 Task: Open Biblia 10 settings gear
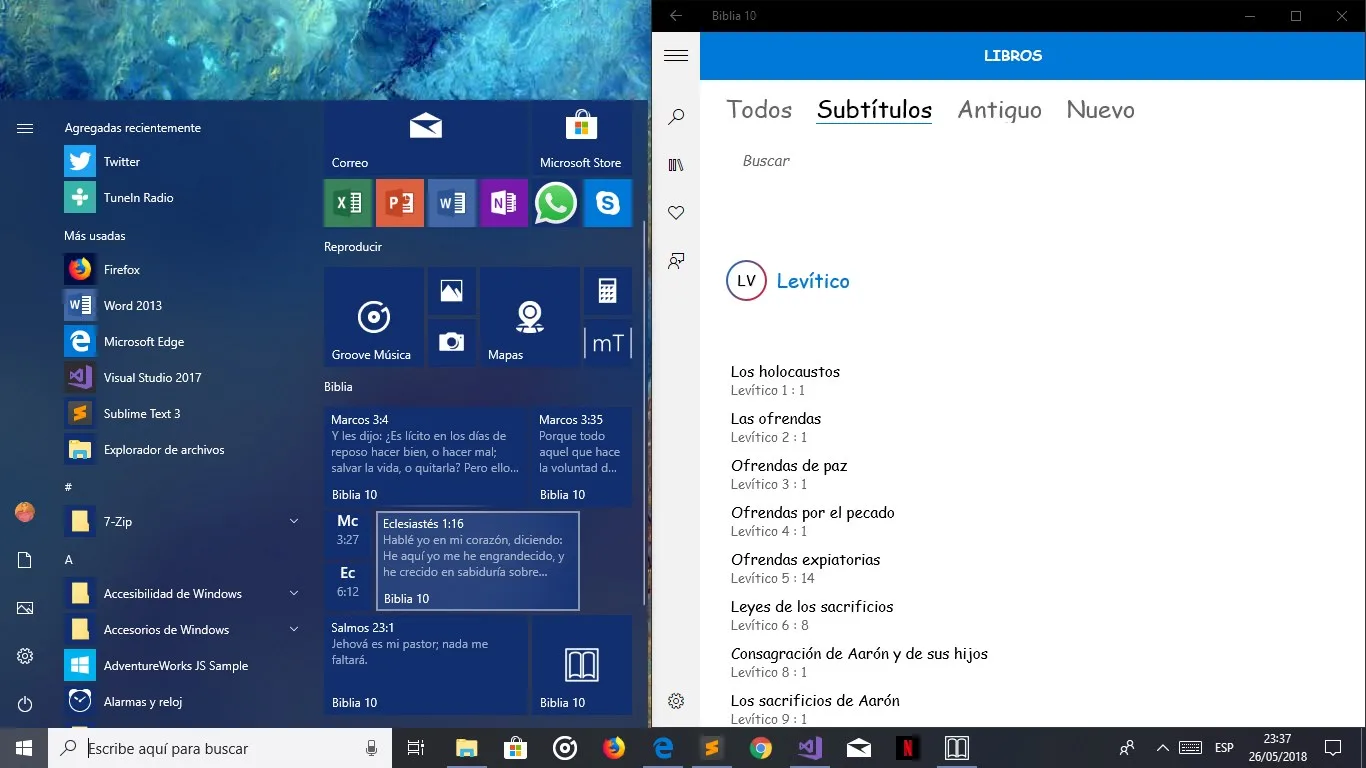coord(676,701)
